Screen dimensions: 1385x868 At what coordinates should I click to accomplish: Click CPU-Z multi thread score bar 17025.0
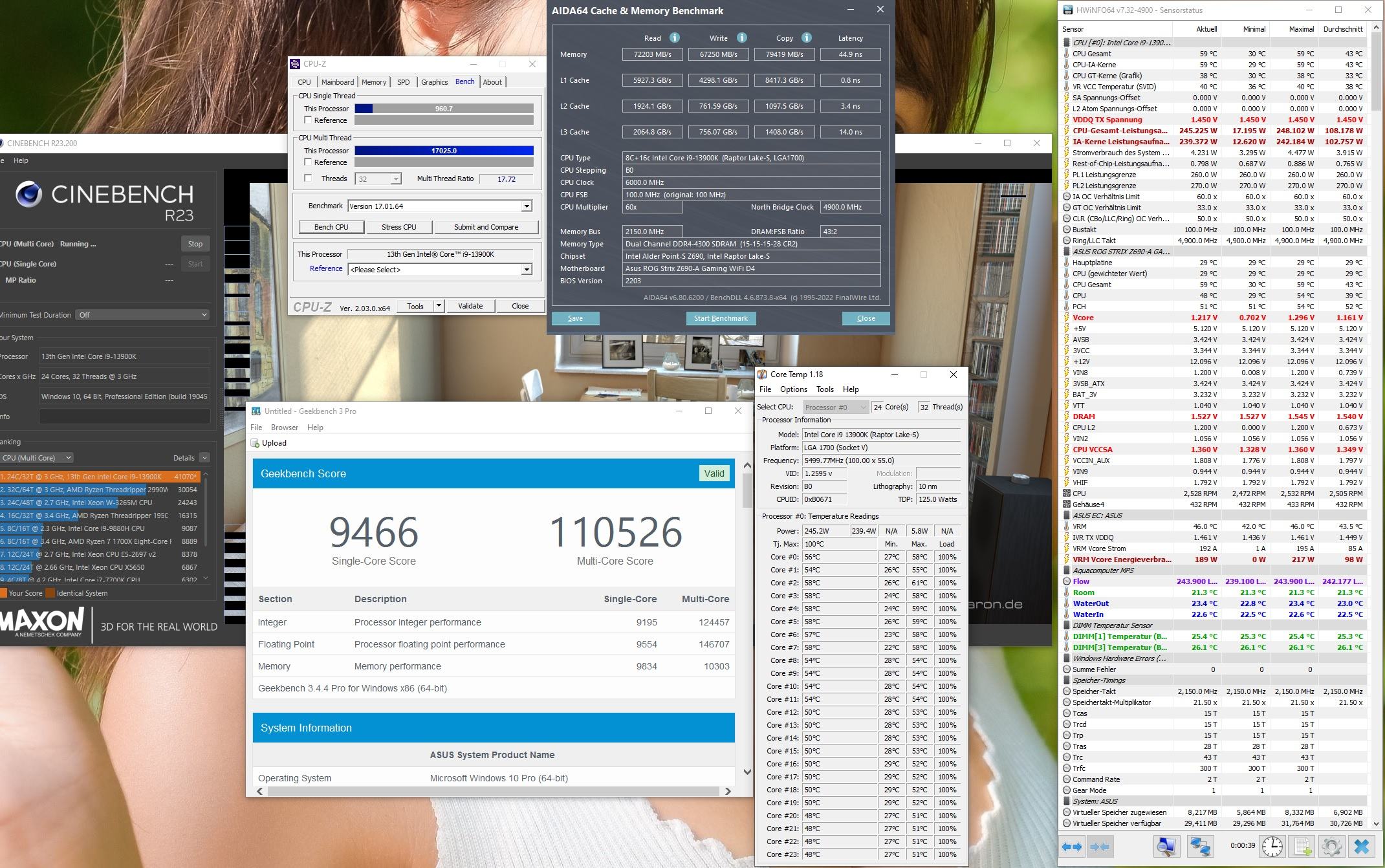pyautogui.click(x=444, y=151)
